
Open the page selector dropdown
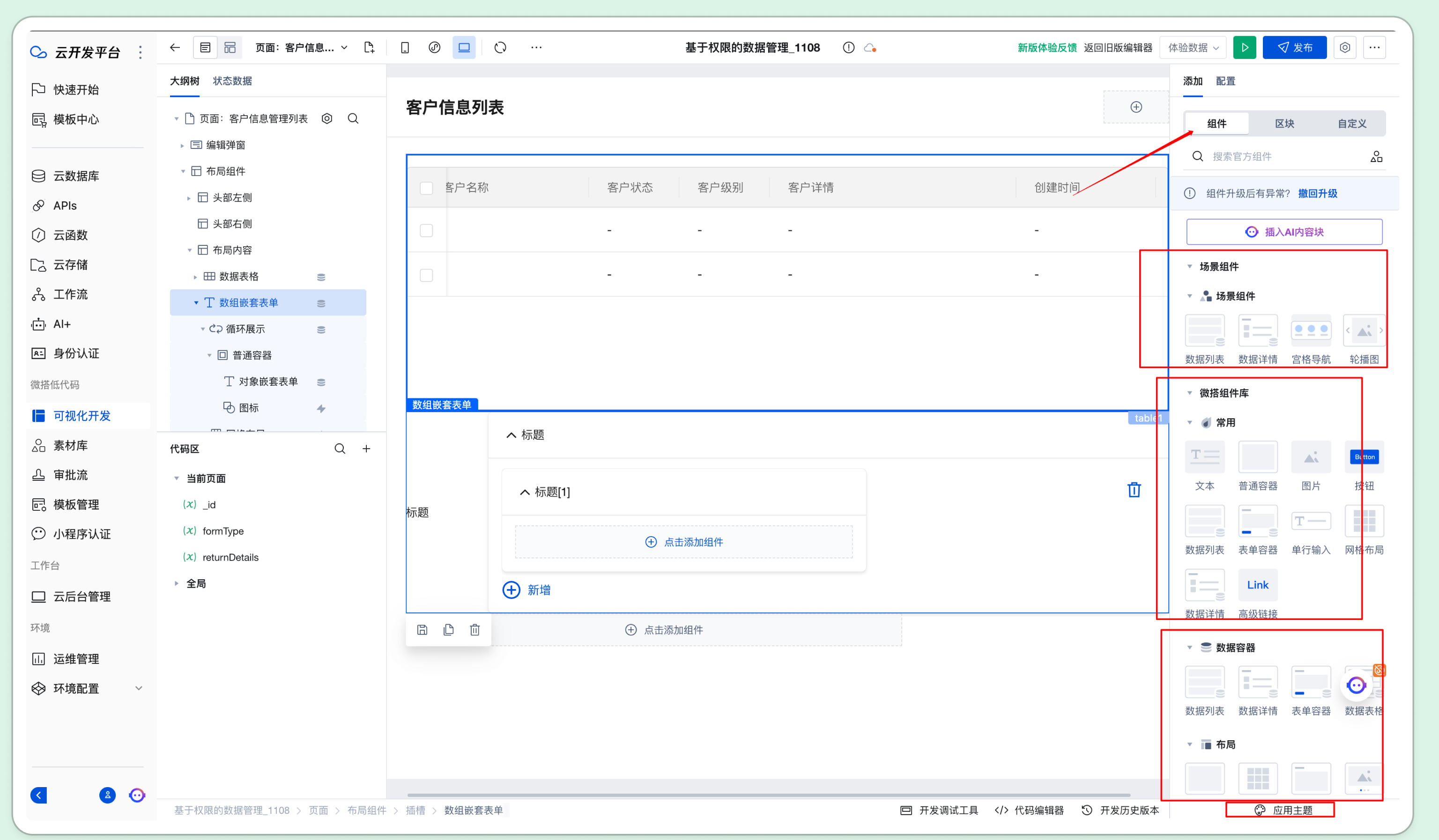pyautogui.click(x=302, y=47)
